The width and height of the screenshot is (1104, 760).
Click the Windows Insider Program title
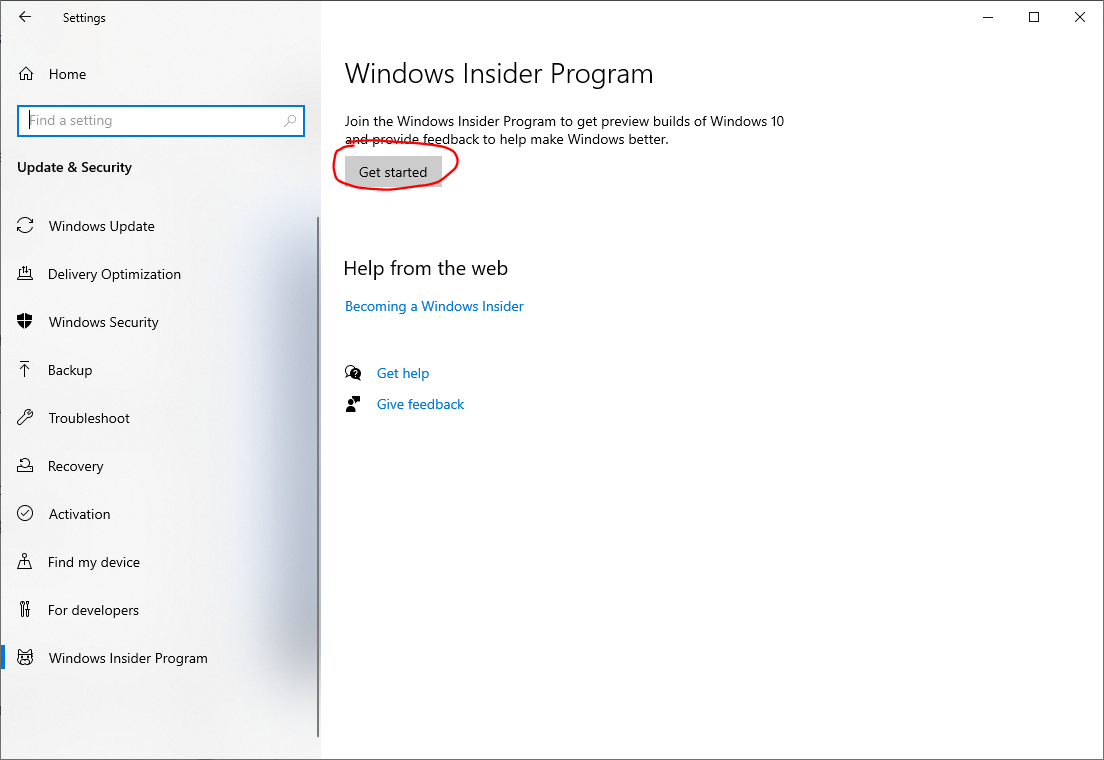[x=498, y=73]
